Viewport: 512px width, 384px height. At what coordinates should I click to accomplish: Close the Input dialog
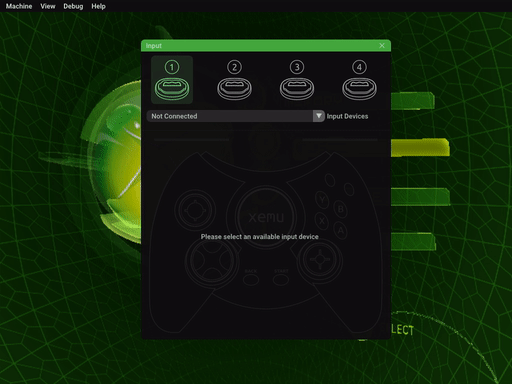382,45
